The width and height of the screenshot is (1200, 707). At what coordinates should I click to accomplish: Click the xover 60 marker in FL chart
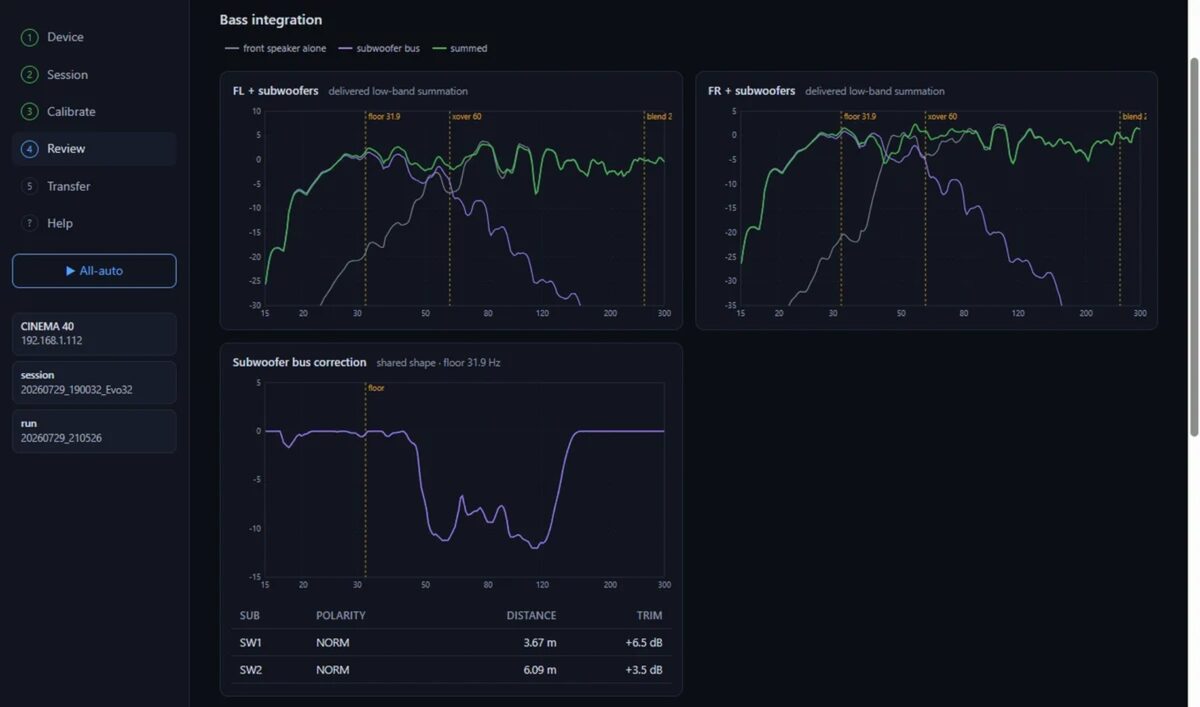(x=466, y=116)
